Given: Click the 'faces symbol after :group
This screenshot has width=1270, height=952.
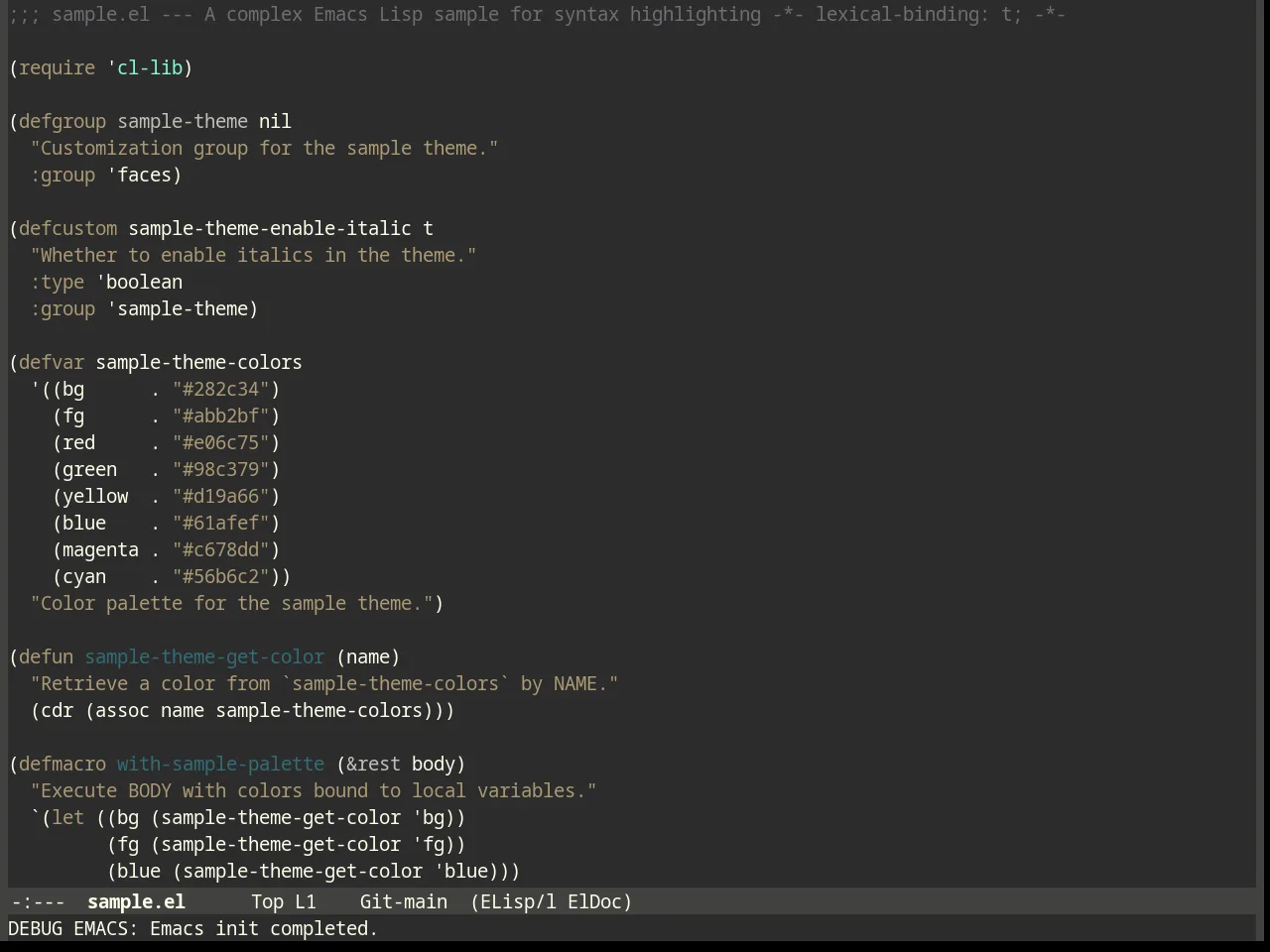Looking at the screenshot, I should pyautogui.click(x=139, y=175).
